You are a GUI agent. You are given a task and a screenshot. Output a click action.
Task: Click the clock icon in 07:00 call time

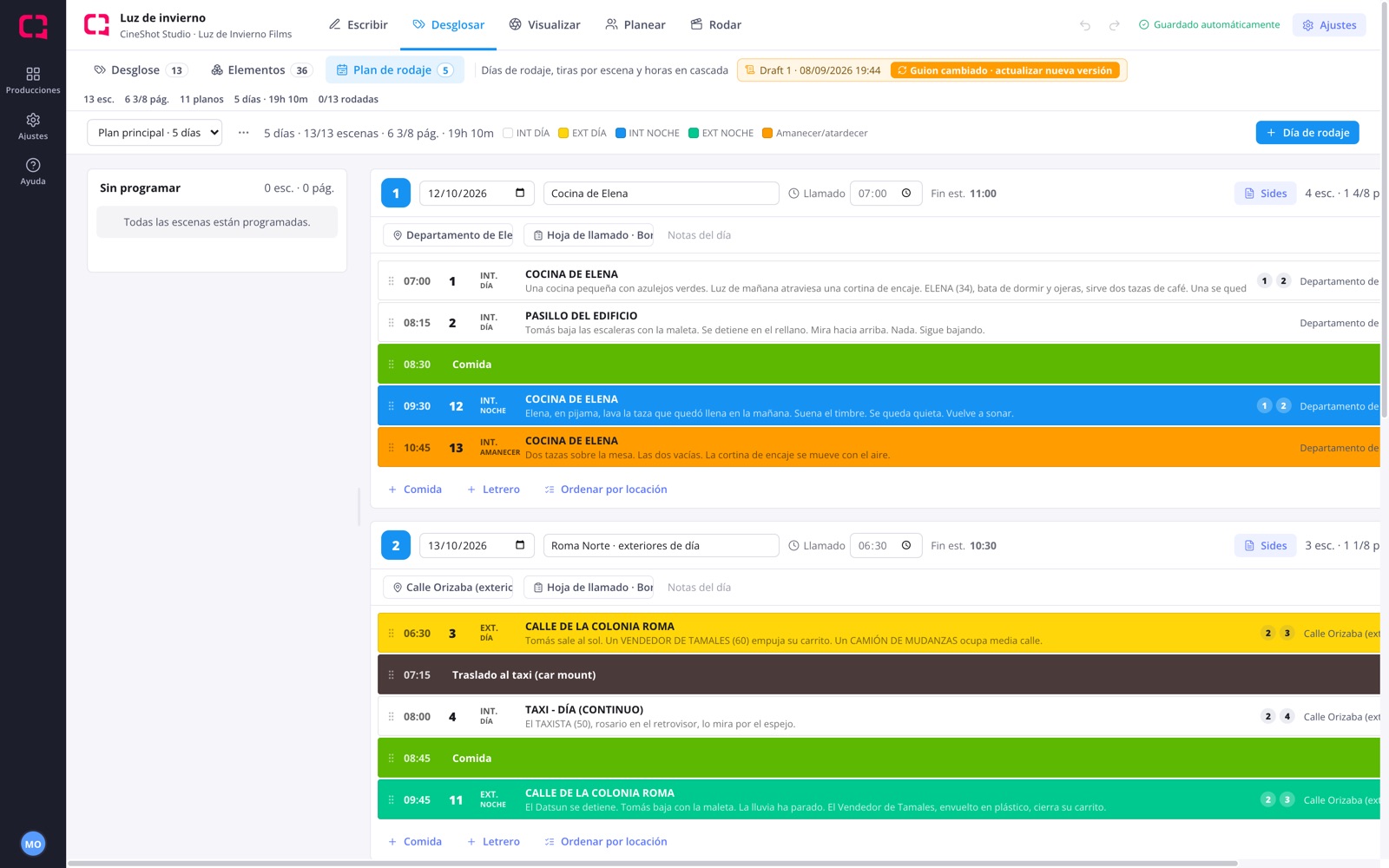906,193
